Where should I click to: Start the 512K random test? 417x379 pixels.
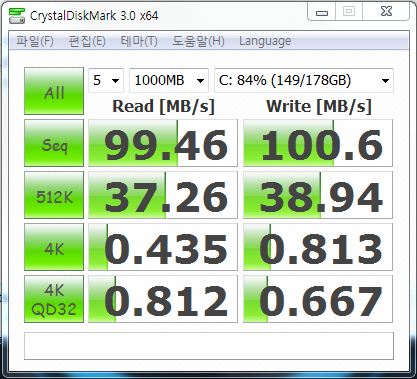click(x=54, y=195)
